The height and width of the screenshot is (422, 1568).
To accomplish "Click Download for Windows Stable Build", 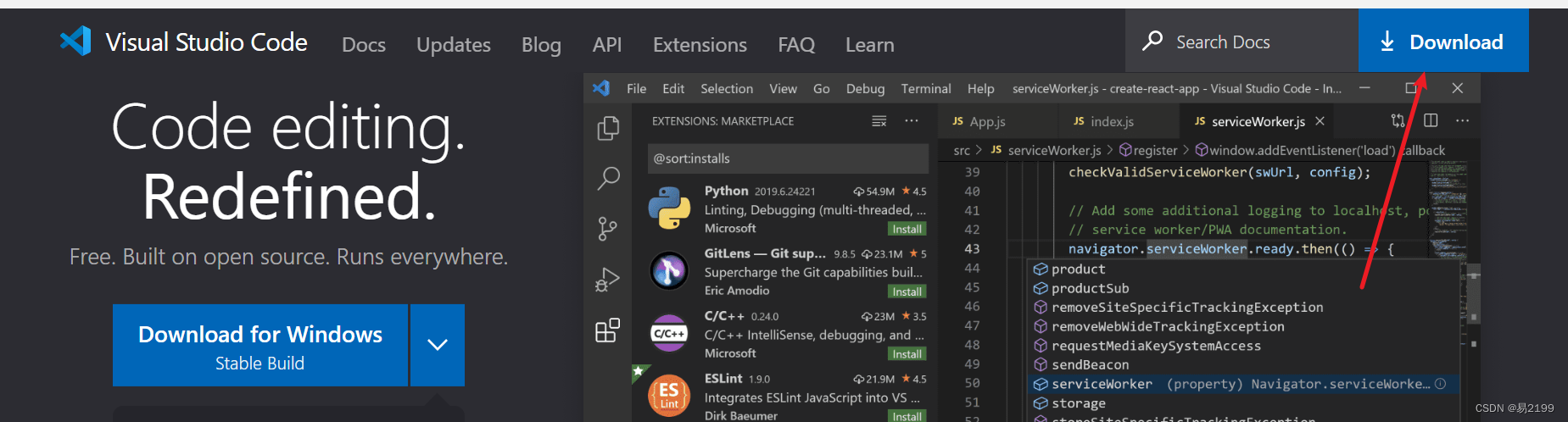I will tap(260, 345).
